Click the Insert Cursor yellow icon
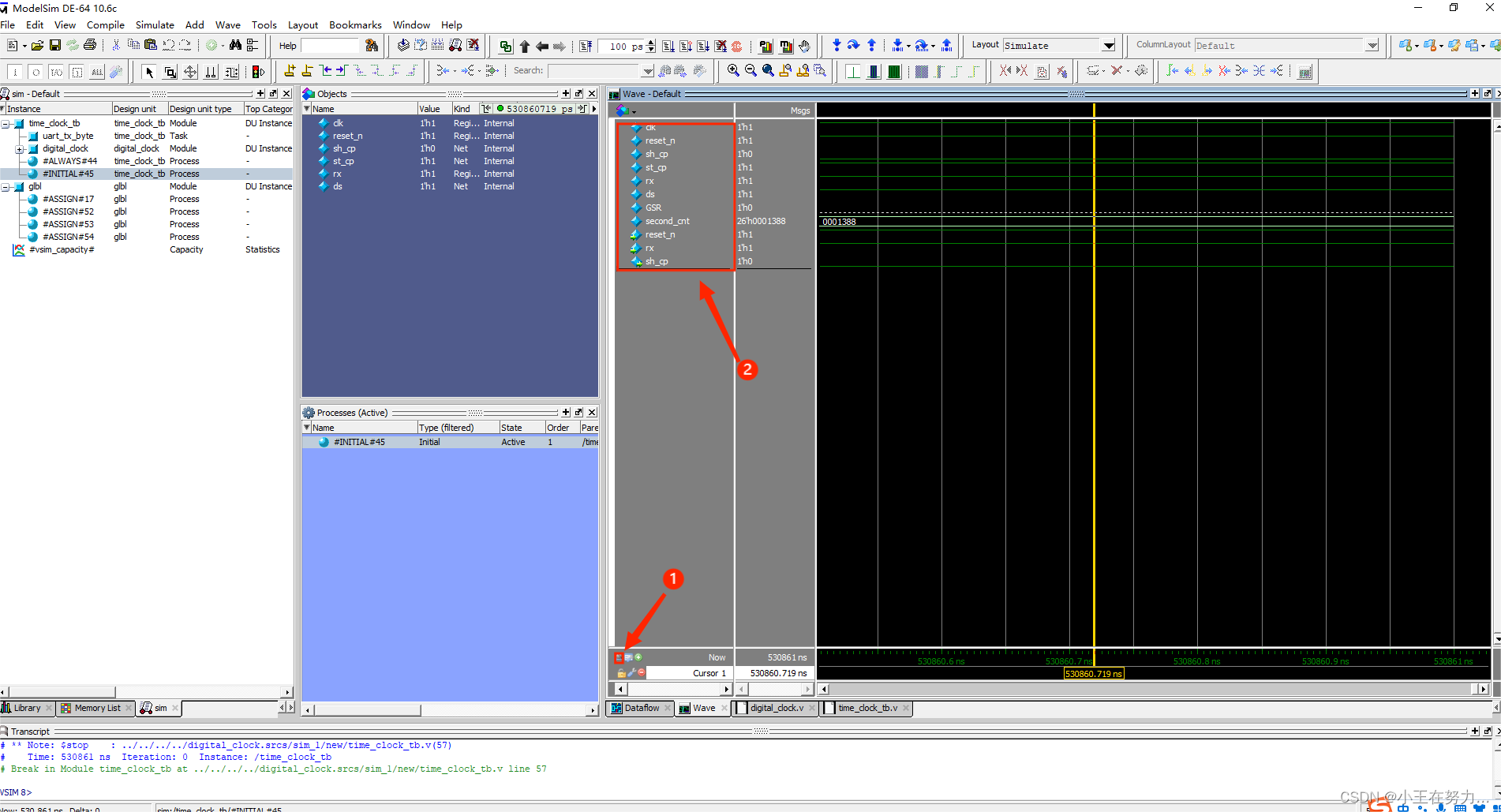Screen dimensions: 1501x812 coord(290,71)
